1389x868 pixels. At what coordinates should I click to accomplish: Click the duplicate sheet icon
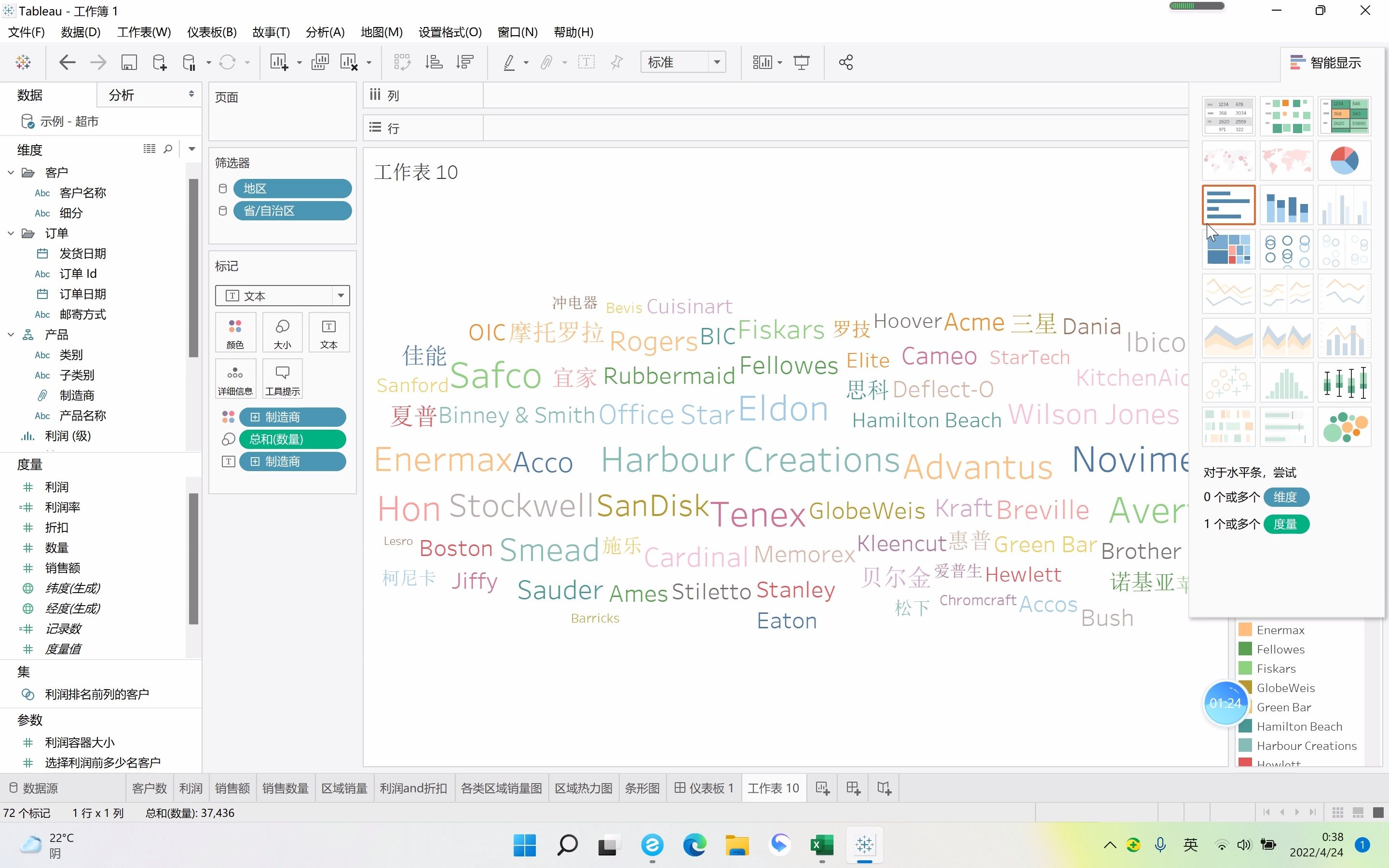tap(320, 62)
